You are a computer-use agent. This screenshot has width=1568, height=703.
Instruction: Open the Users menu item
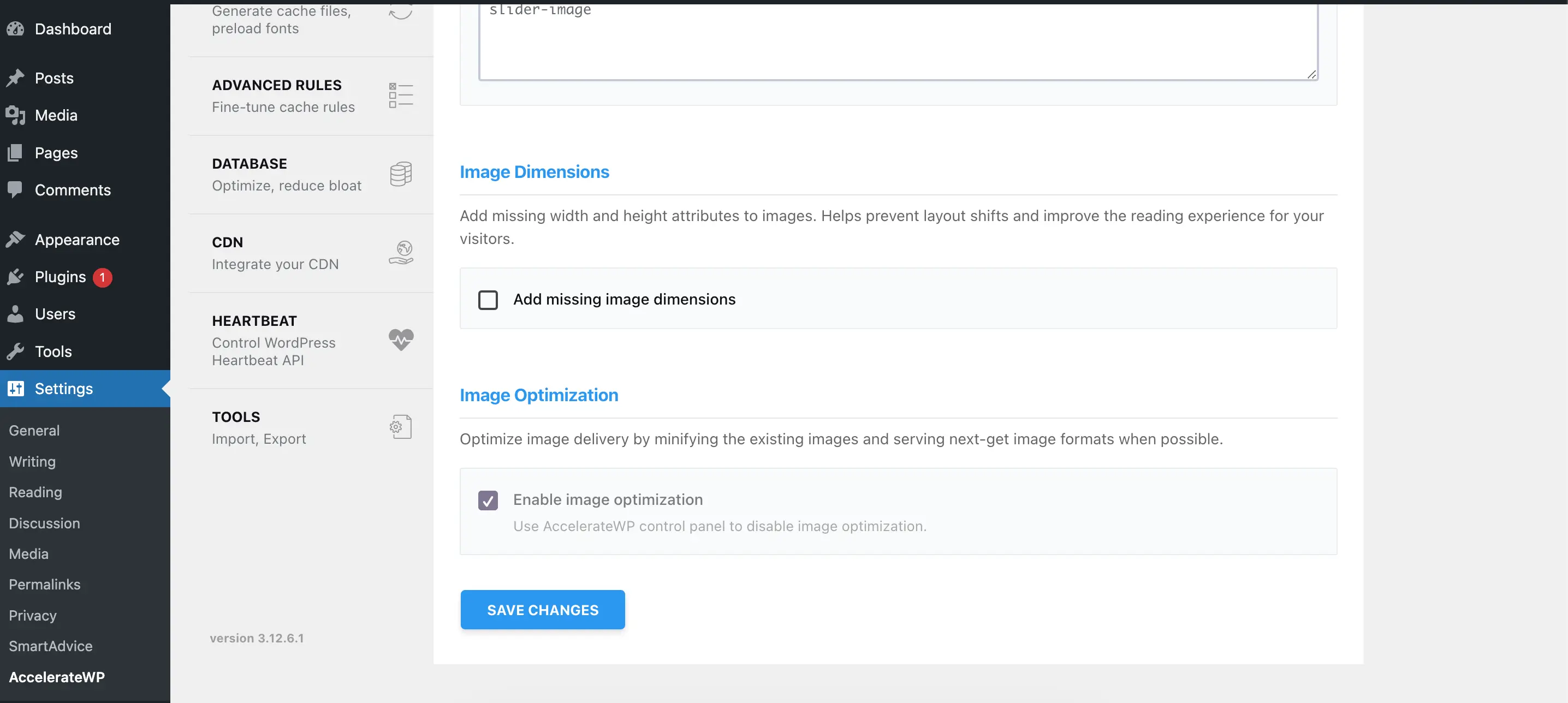(55, 314)
